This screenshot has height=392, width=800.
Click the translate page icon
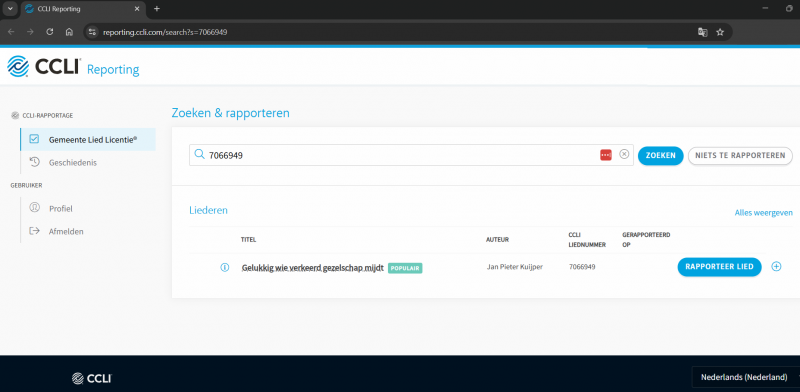(703, 32)
